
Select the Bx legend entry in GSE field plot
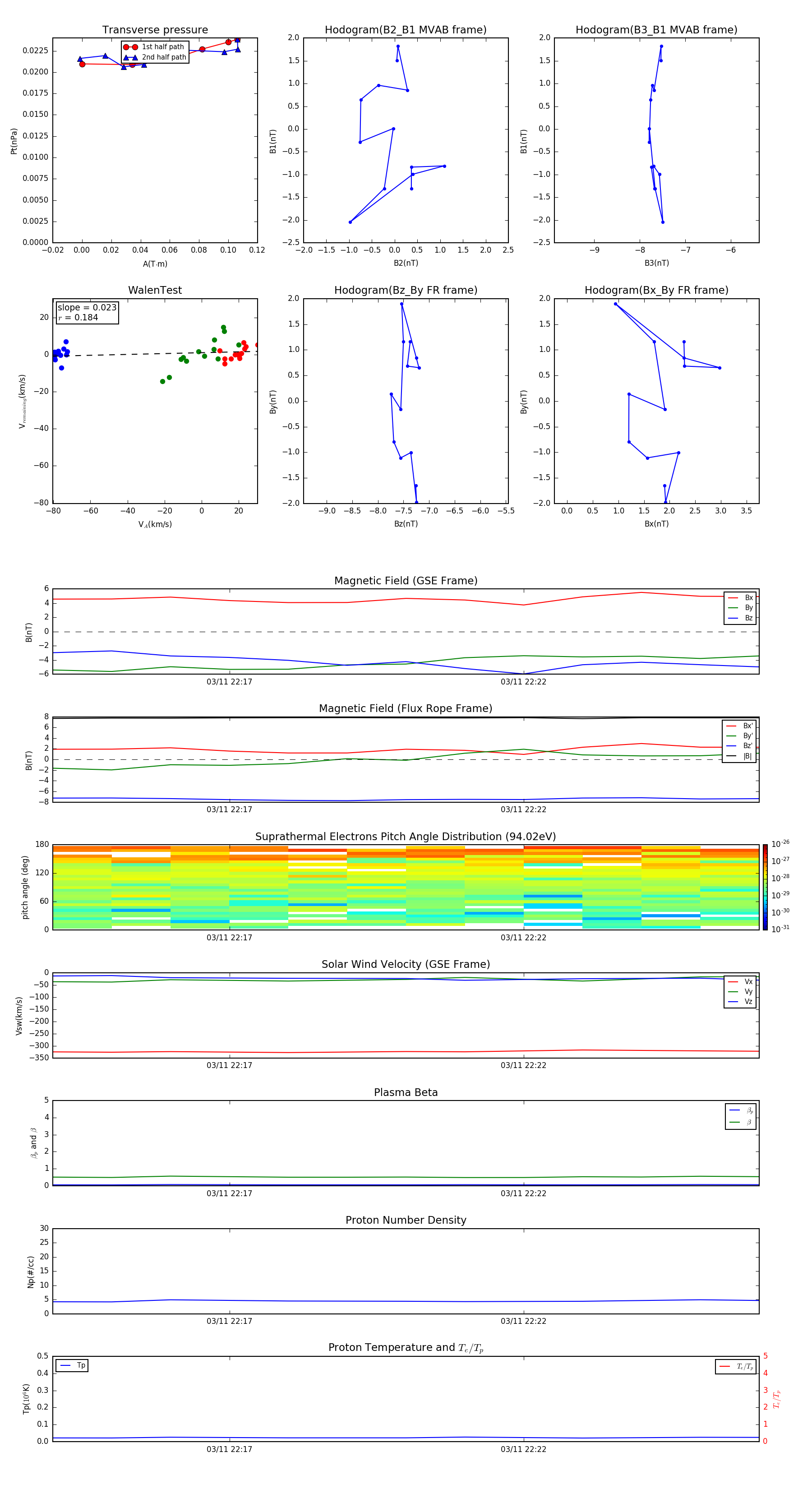pyautogui.click(x=740, y=598)
